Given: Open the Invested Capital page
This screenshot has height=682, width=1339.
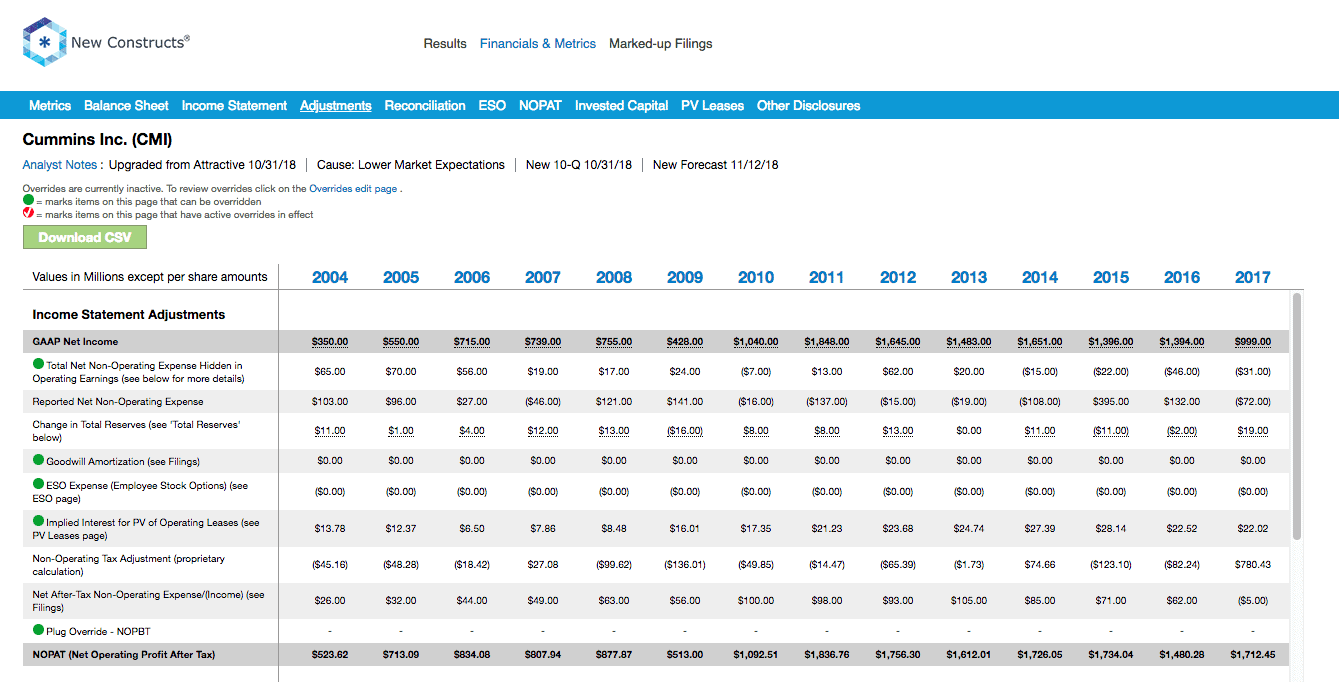Looking at the screenshot, I should point(621,106).
